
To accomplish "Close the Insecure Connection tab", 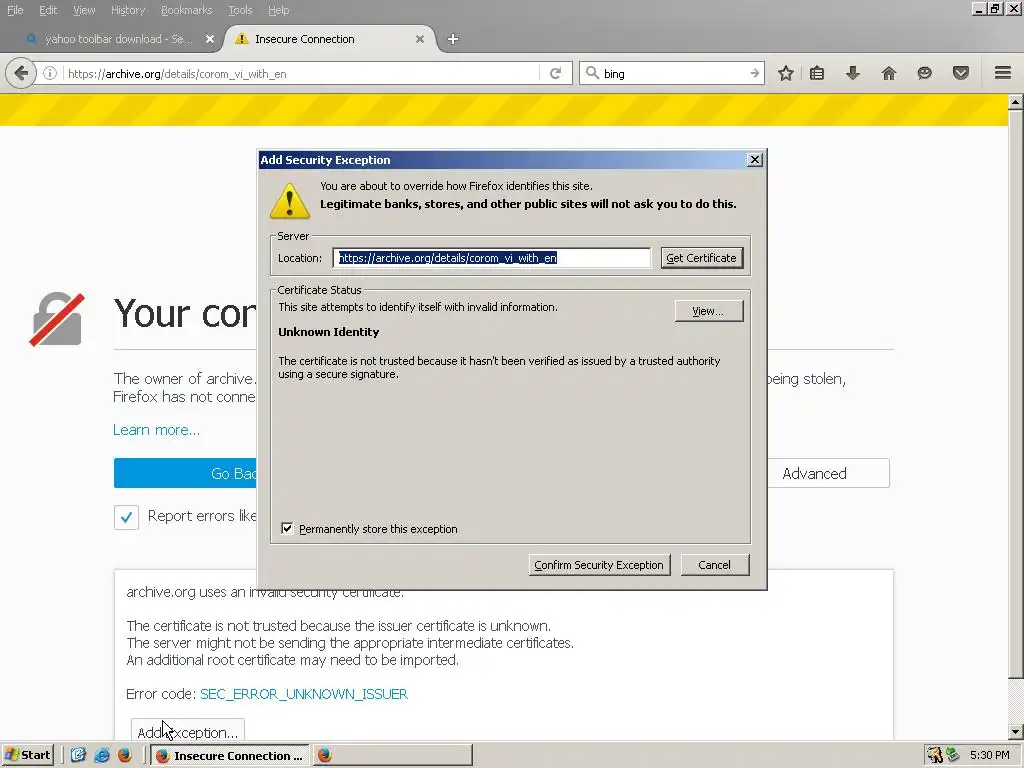I will tap(420, 39).
